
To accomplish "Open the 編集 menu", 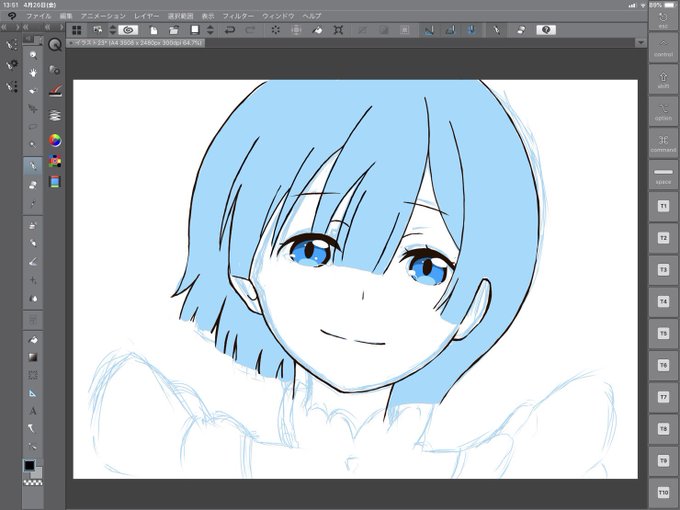I will click(66, 16).
